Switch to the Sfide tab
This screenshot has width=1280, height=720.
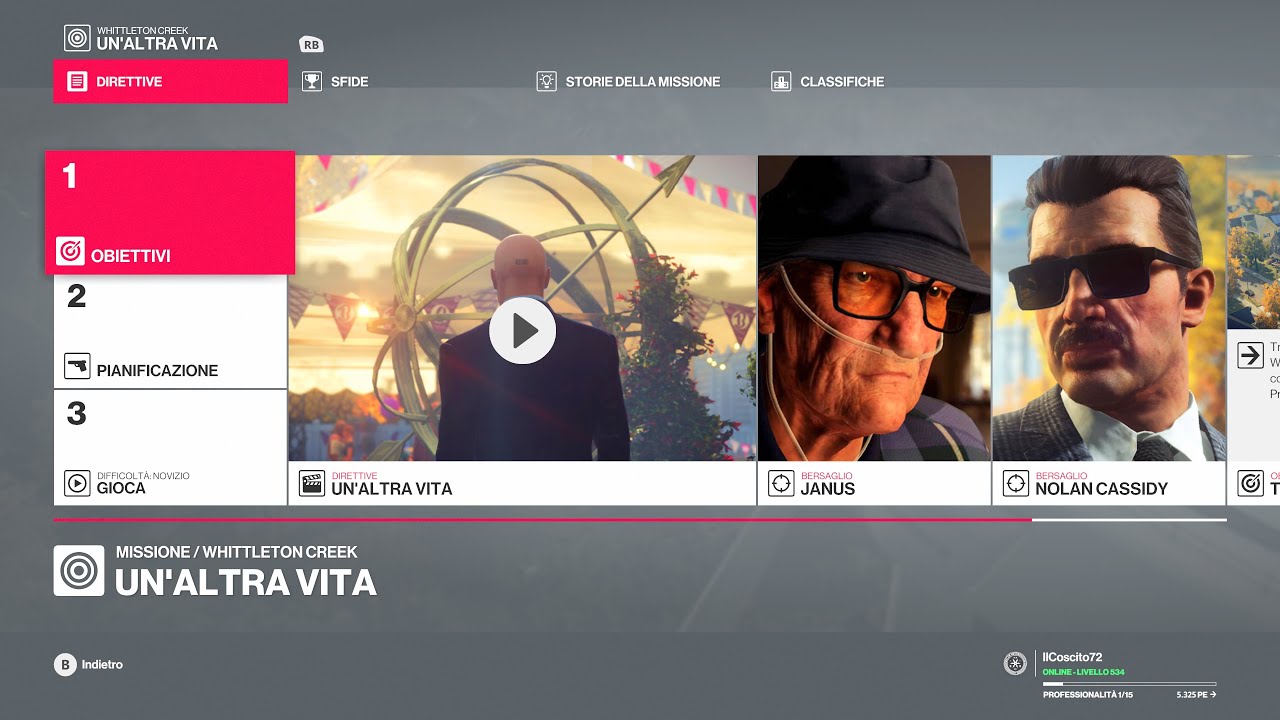[335, 82]
